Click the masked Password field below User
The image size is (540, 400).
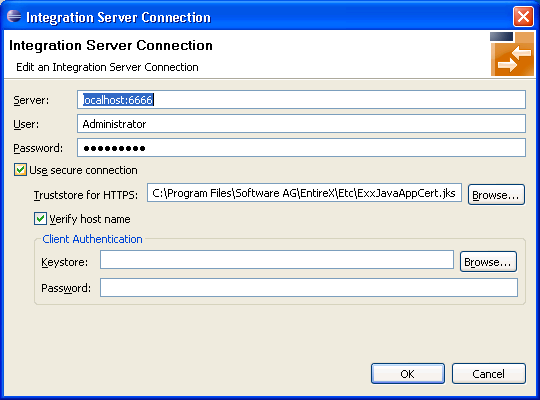click(x=301, y=148)
